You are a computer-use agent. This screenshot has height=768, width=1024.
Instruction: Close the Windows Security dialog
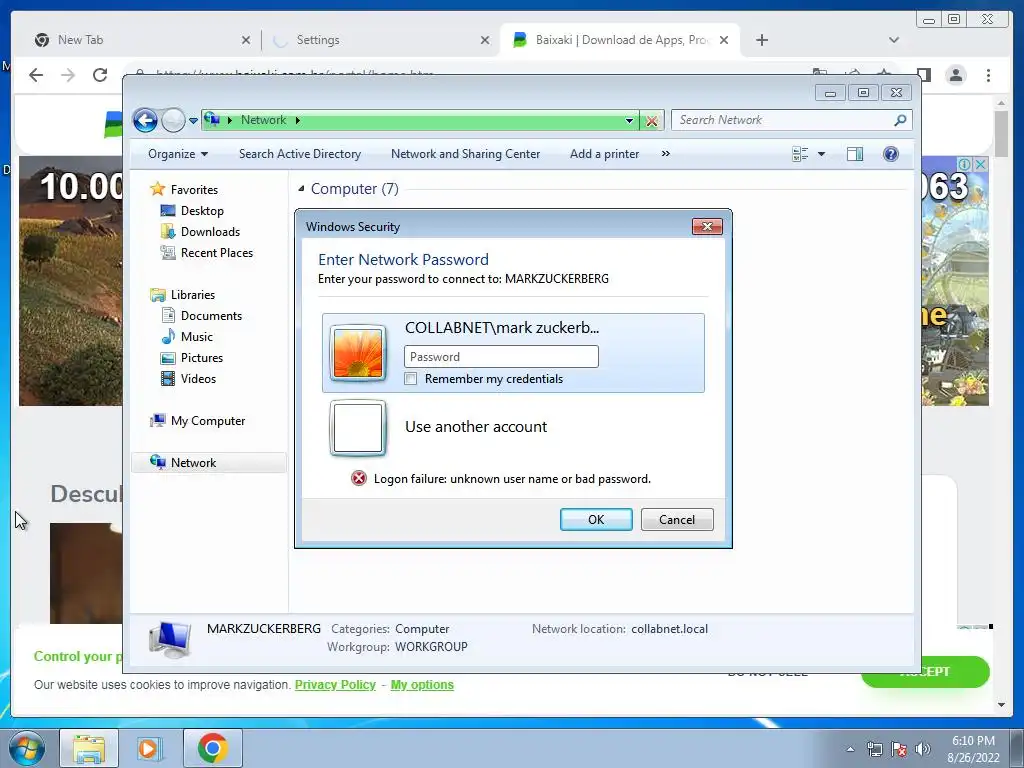pyautogui.click(x=707, y=227)
